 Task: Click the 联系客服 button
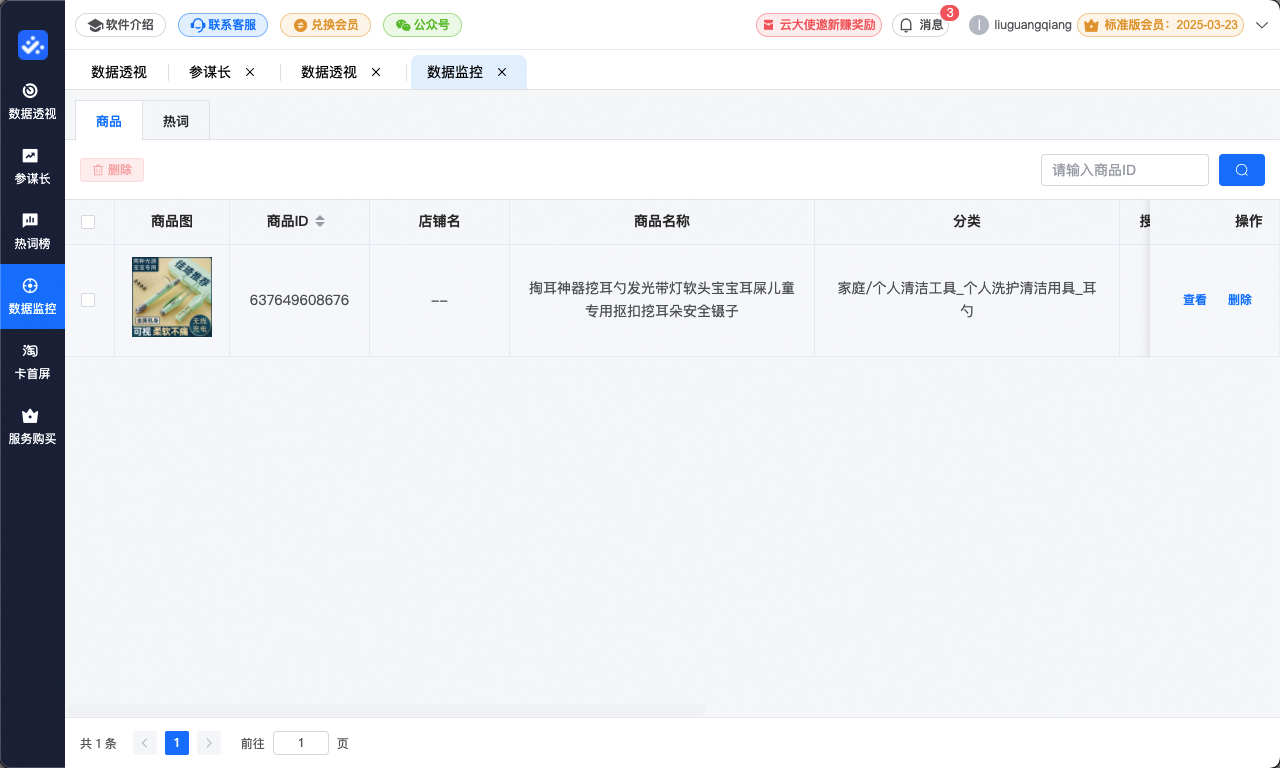pyautogui.click(x=223, y=25)
